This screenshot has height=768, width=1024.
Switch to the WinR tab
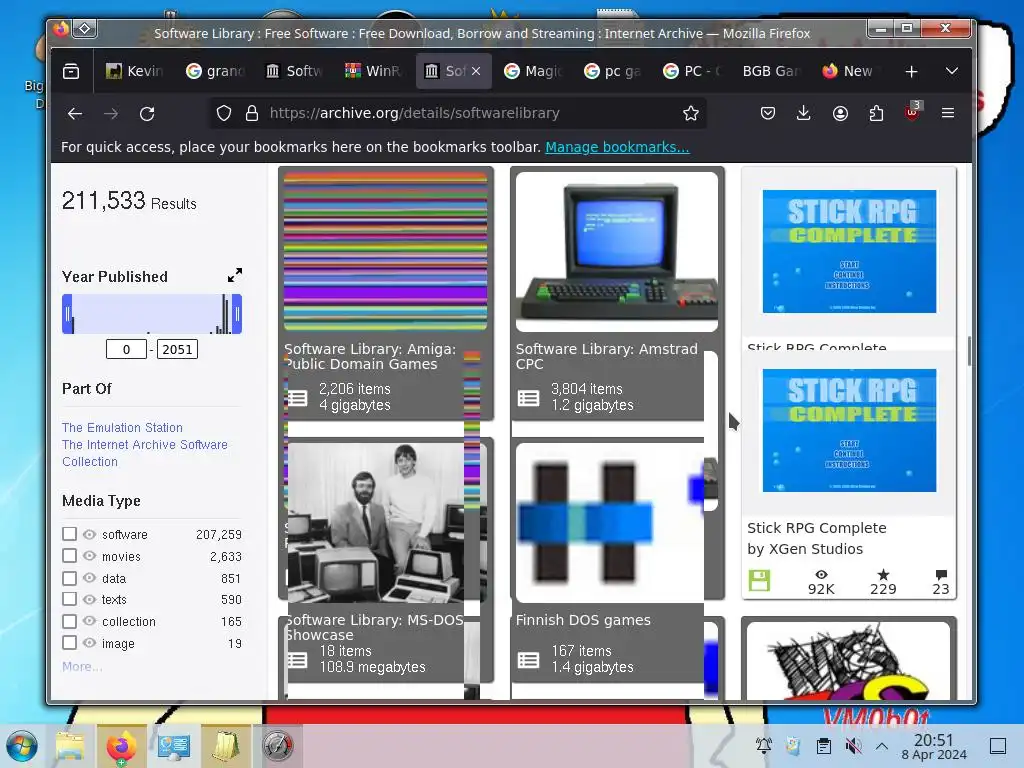coord(374,71)
